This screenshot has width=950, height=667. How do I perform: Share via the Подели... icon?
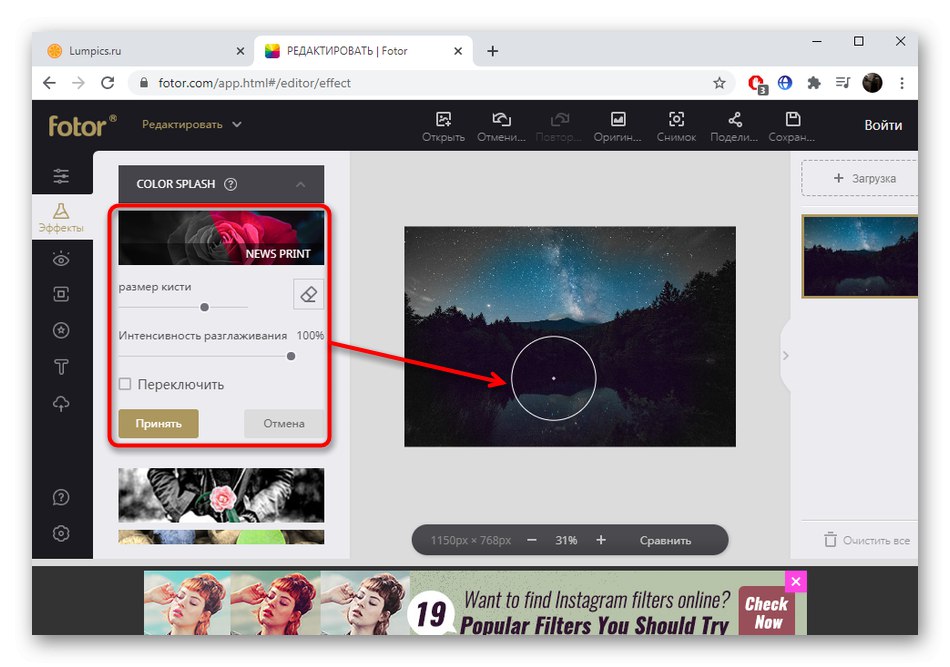[735, 119]
